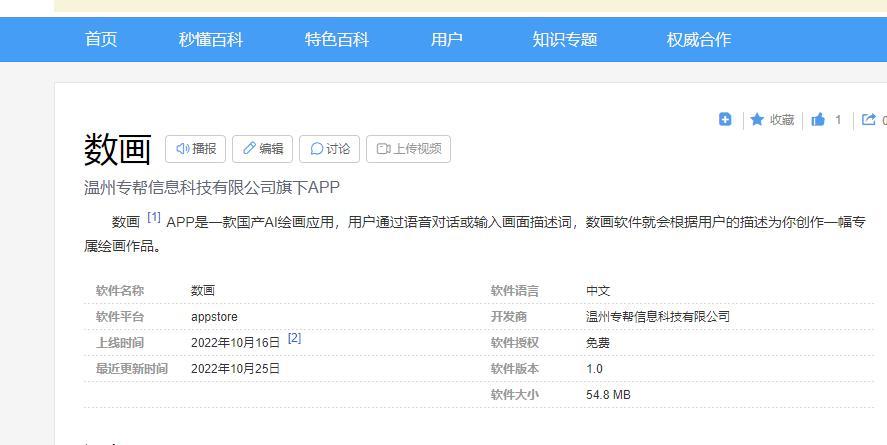Viewport: 887px width, 445px height.
Task: Open reference [2] after 2022年10月16日
Action: tap(294, 338)
